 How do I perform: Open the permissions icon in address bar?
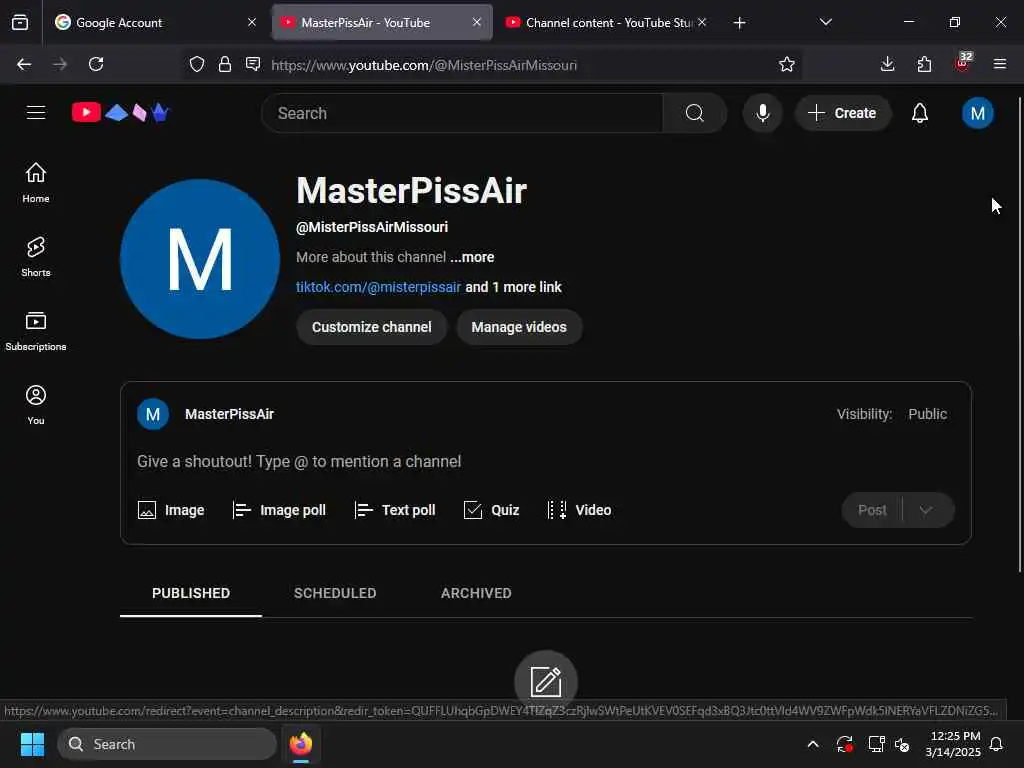click(x=253, y=65)
